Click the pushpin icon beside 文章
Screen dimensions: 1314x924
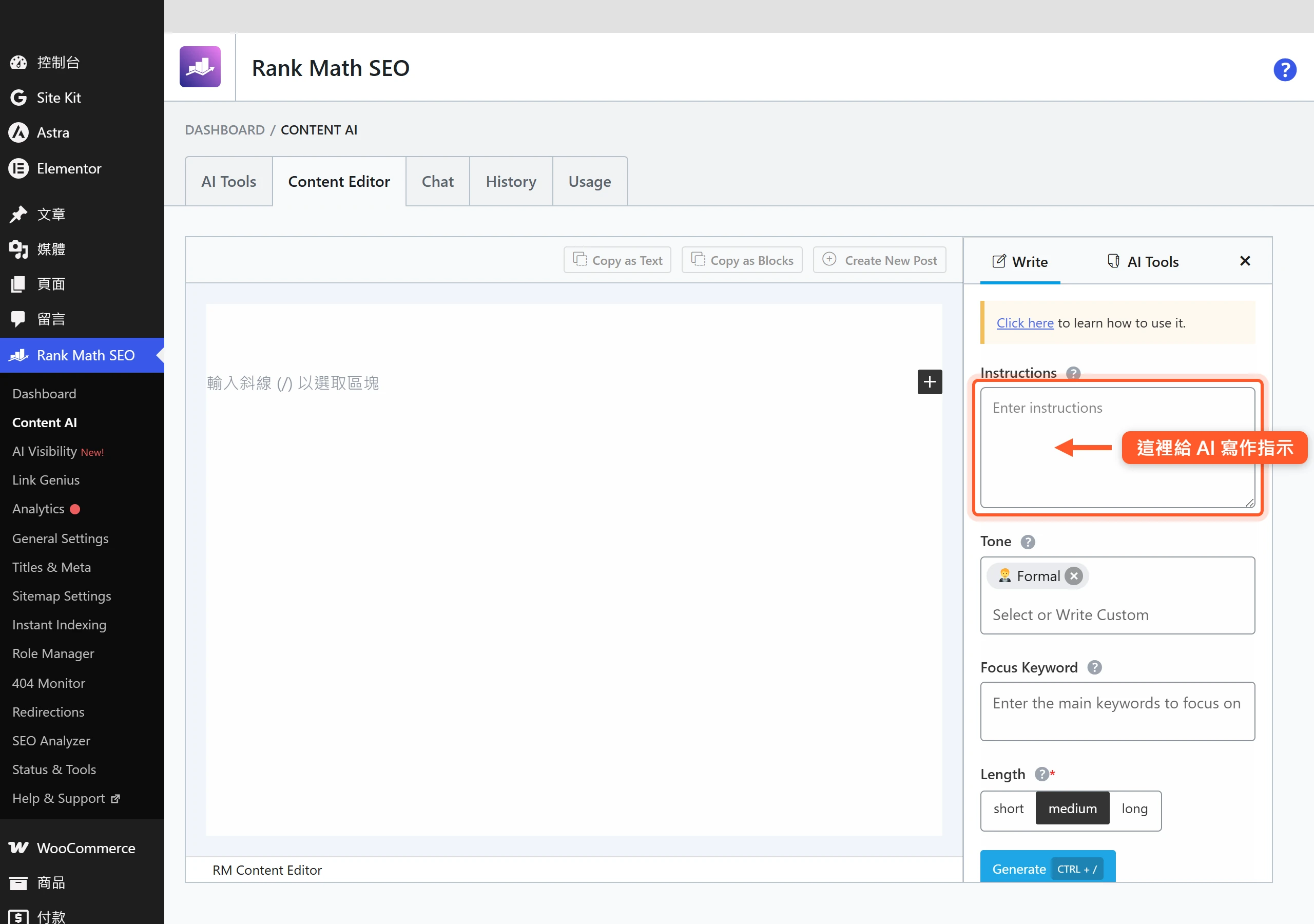pyautogui.click(x=18, y=214)
